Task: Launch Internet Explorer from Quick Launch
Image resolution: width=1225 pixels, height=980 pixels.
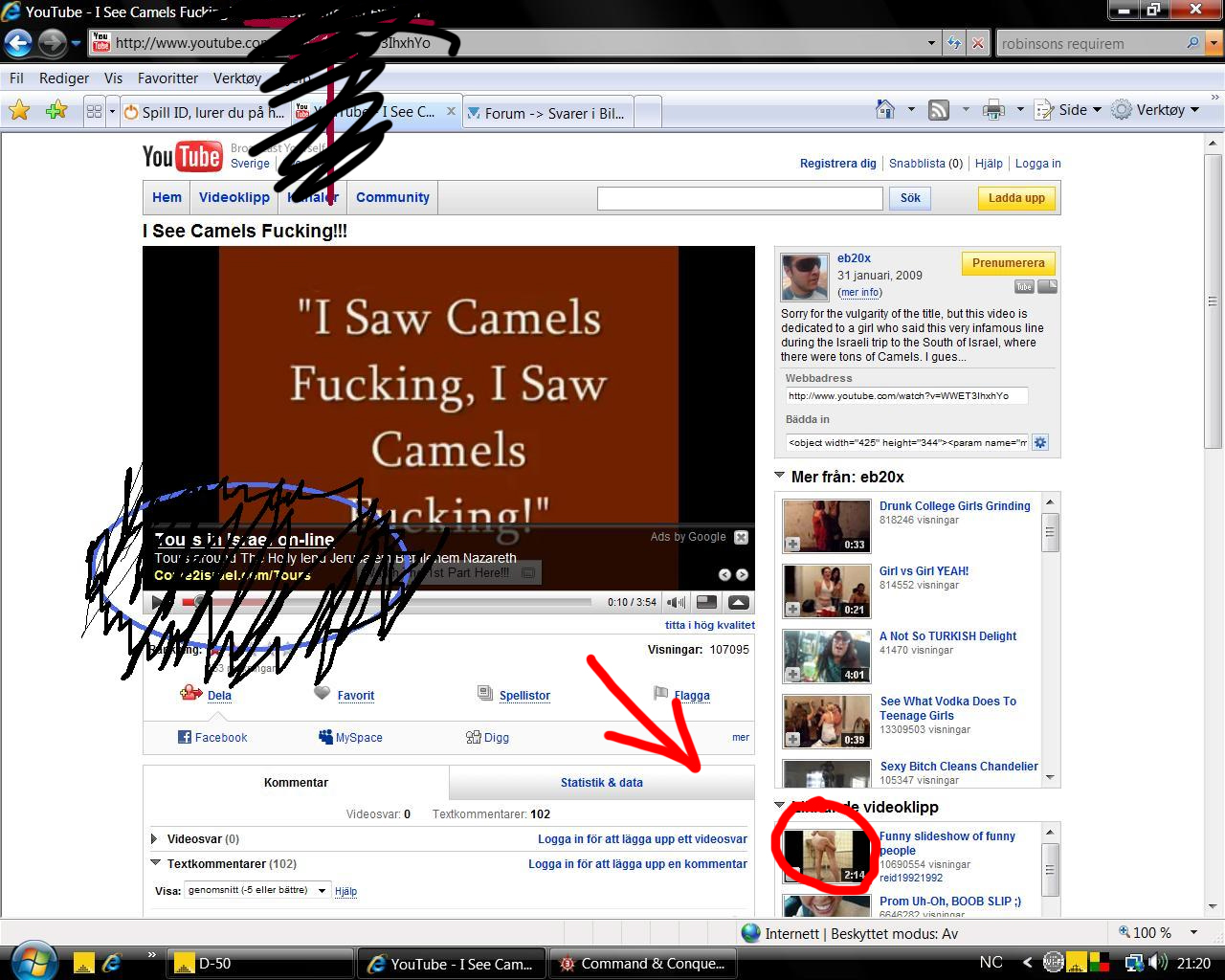Action: (113, 963)
